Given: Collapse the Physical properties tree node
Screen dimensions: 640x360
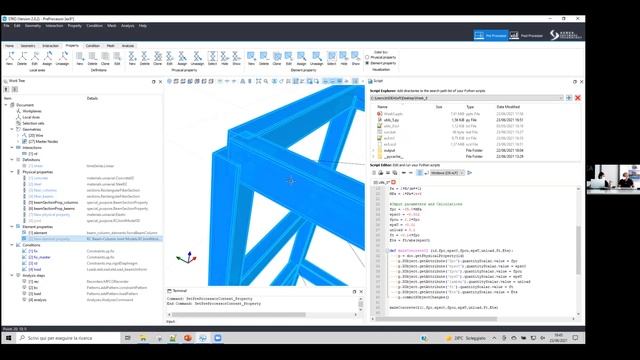Looking at the screenshot, I should click(12, 172).
